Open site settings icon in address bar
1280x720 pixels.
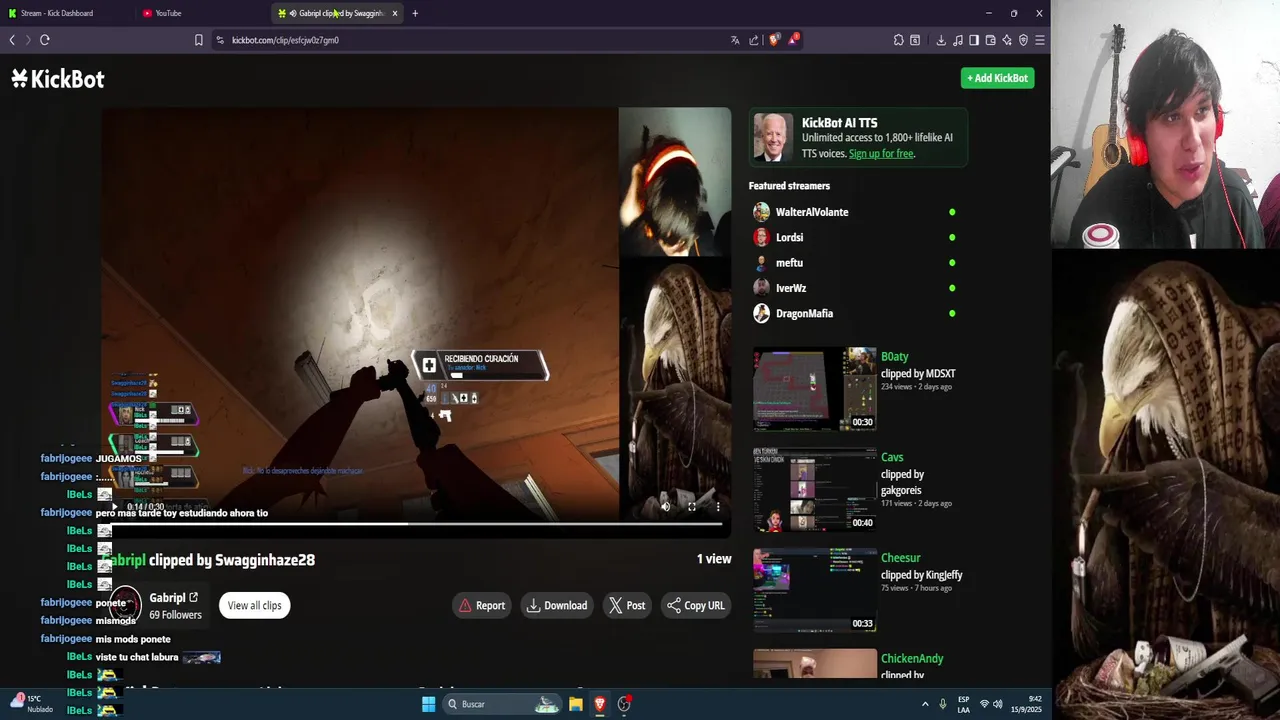(x=220, y=40)
